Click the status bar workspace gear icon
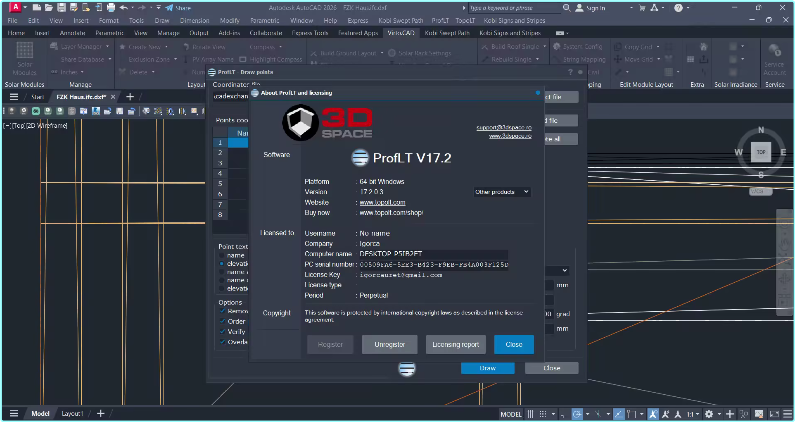795x422 pixels. [x=709, y=414]
